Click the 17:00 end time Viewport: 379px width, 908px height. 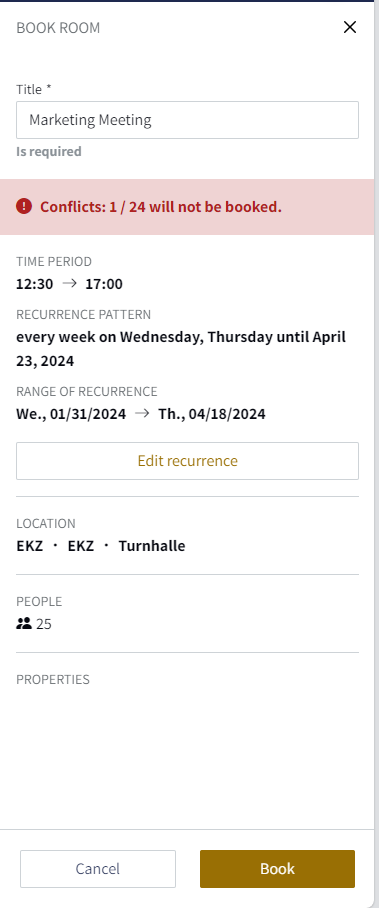tap(104, 284)
